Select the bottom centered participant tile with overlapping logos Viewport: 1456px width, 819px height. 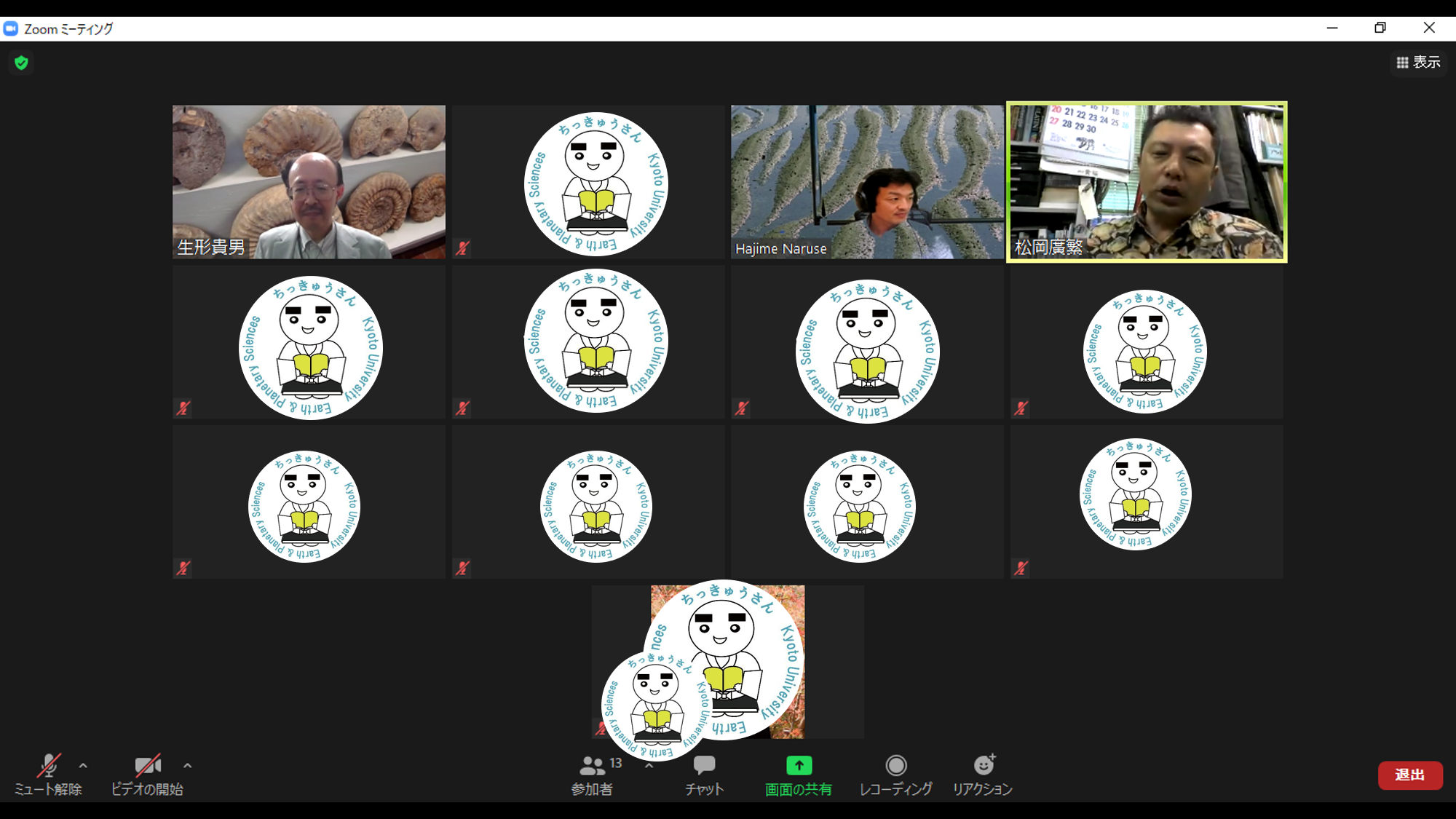click(x=728, y=662)
